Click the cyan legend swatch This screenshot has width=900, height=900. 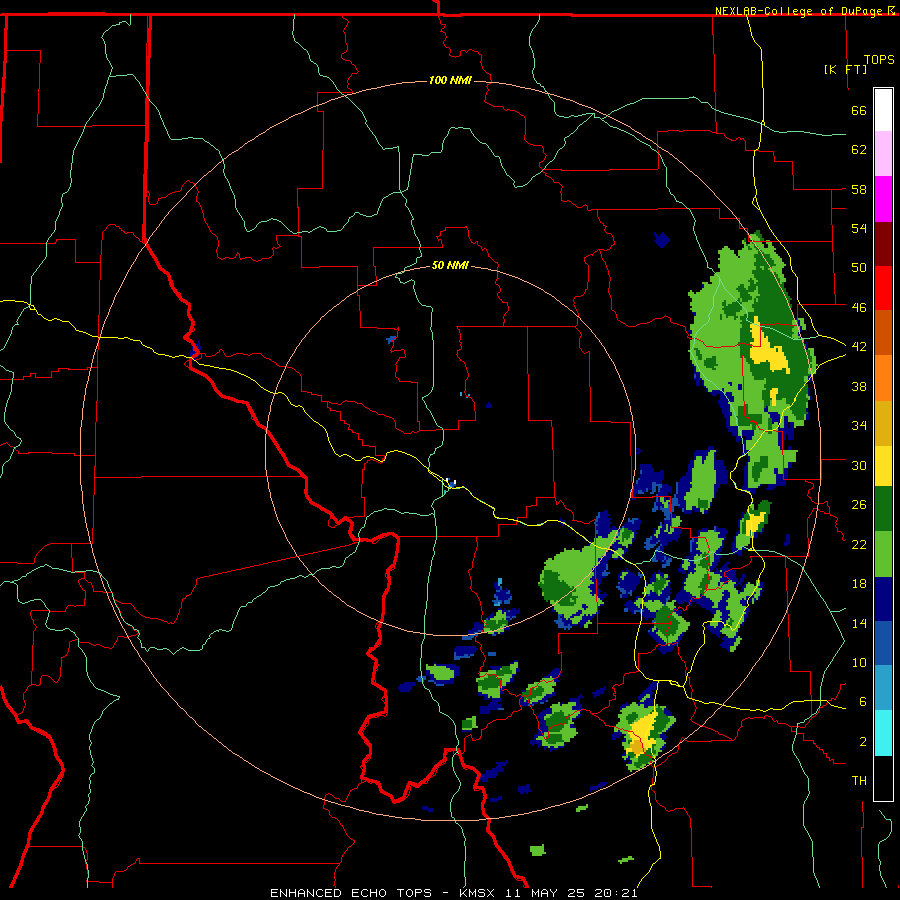[x=883, y=733]
